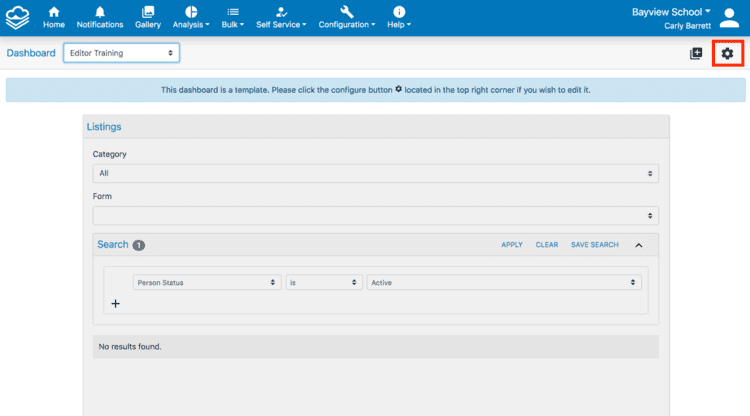
Task: Open the Self Service menu
Action: [281, 18]
